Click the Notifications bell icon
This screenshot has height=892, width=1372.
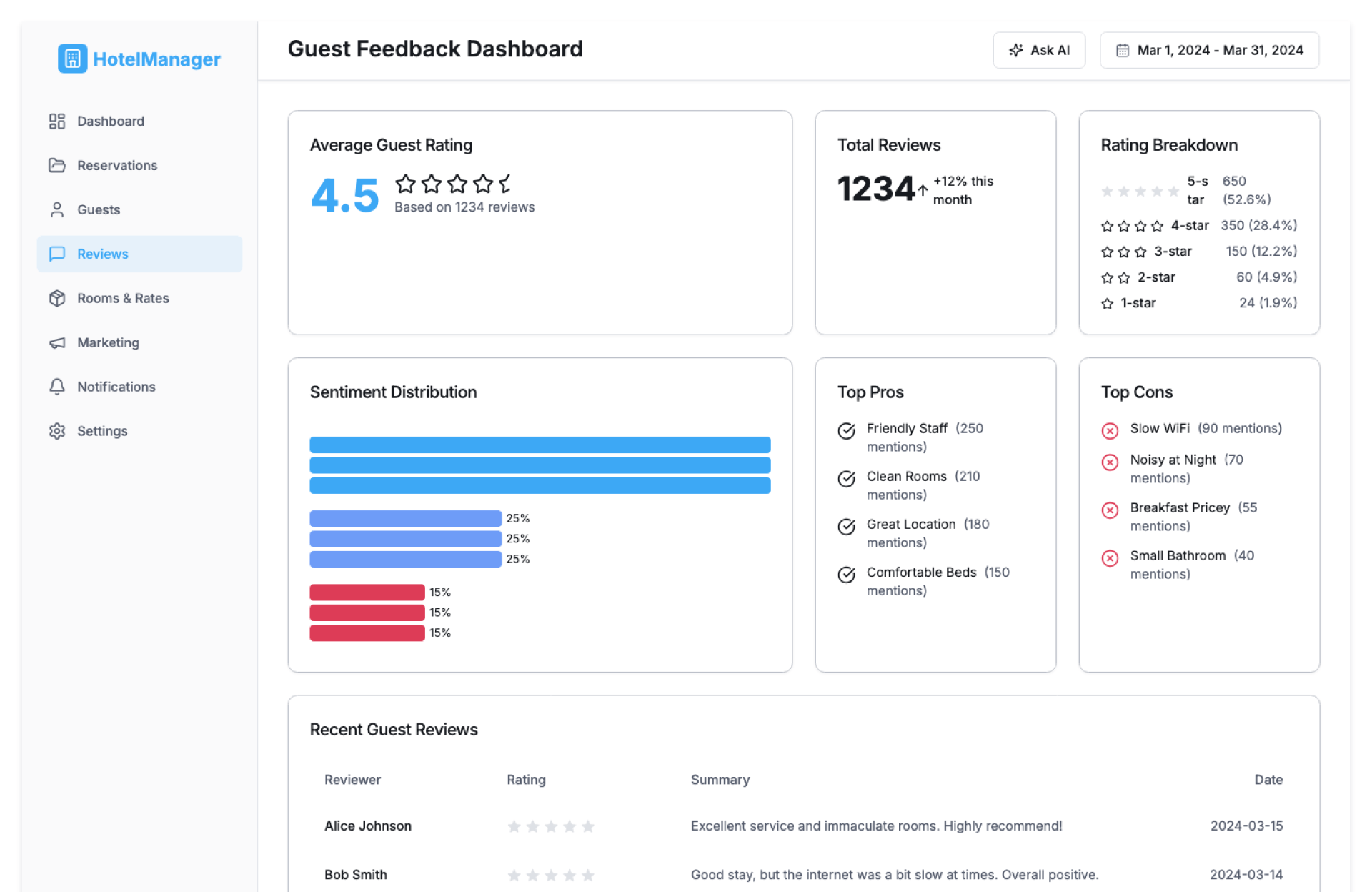click(x=57, y=387)
